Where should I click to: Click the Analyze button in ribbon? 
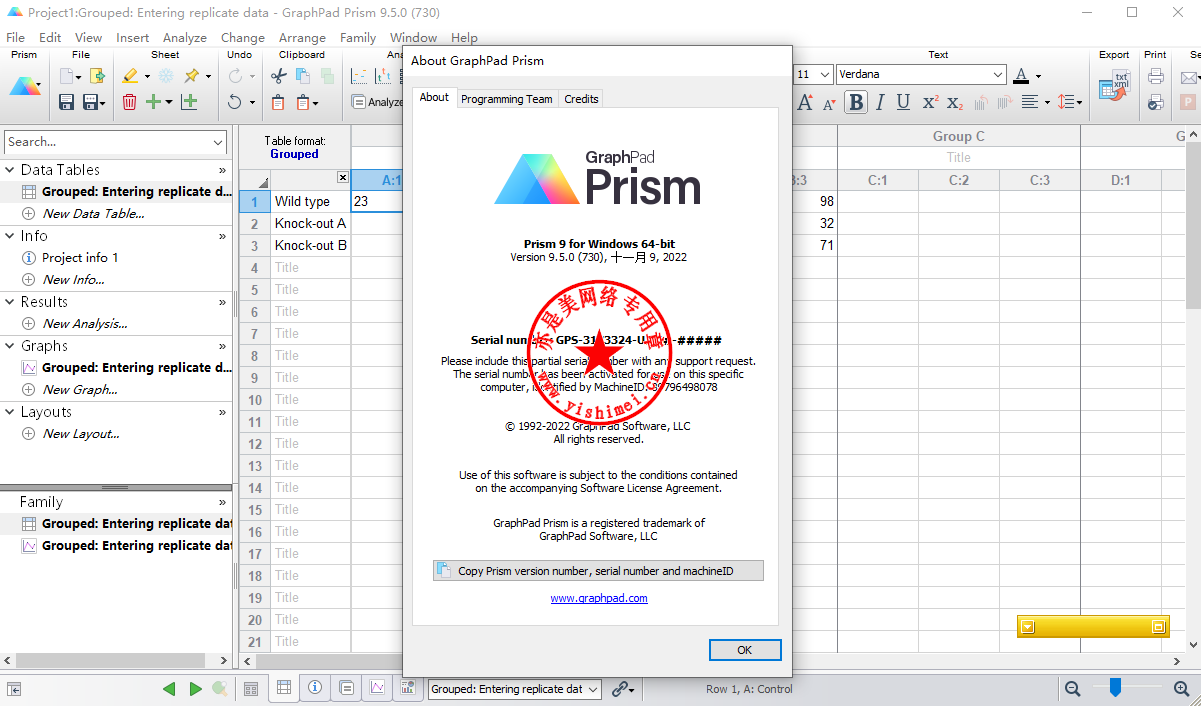(377, 102)
